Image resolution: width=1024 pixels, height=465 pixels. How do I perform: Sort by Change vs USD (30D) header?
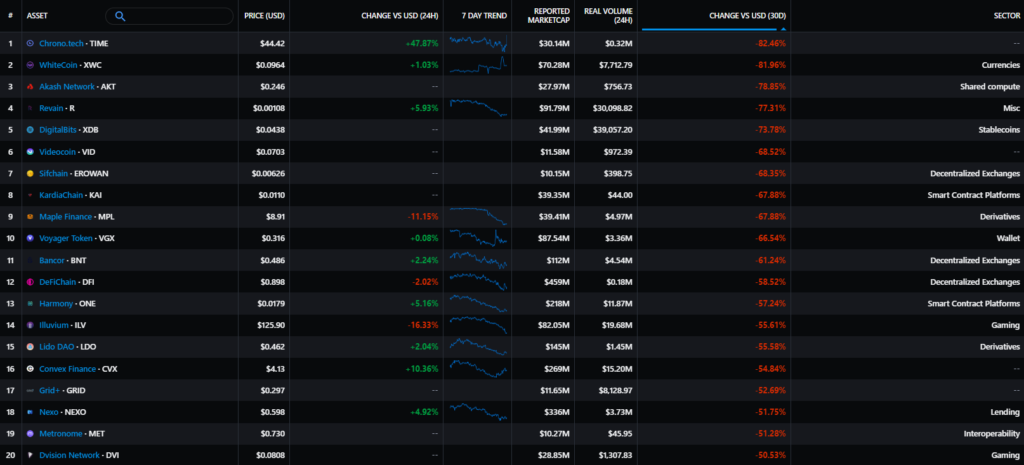[x=747, y=16]
